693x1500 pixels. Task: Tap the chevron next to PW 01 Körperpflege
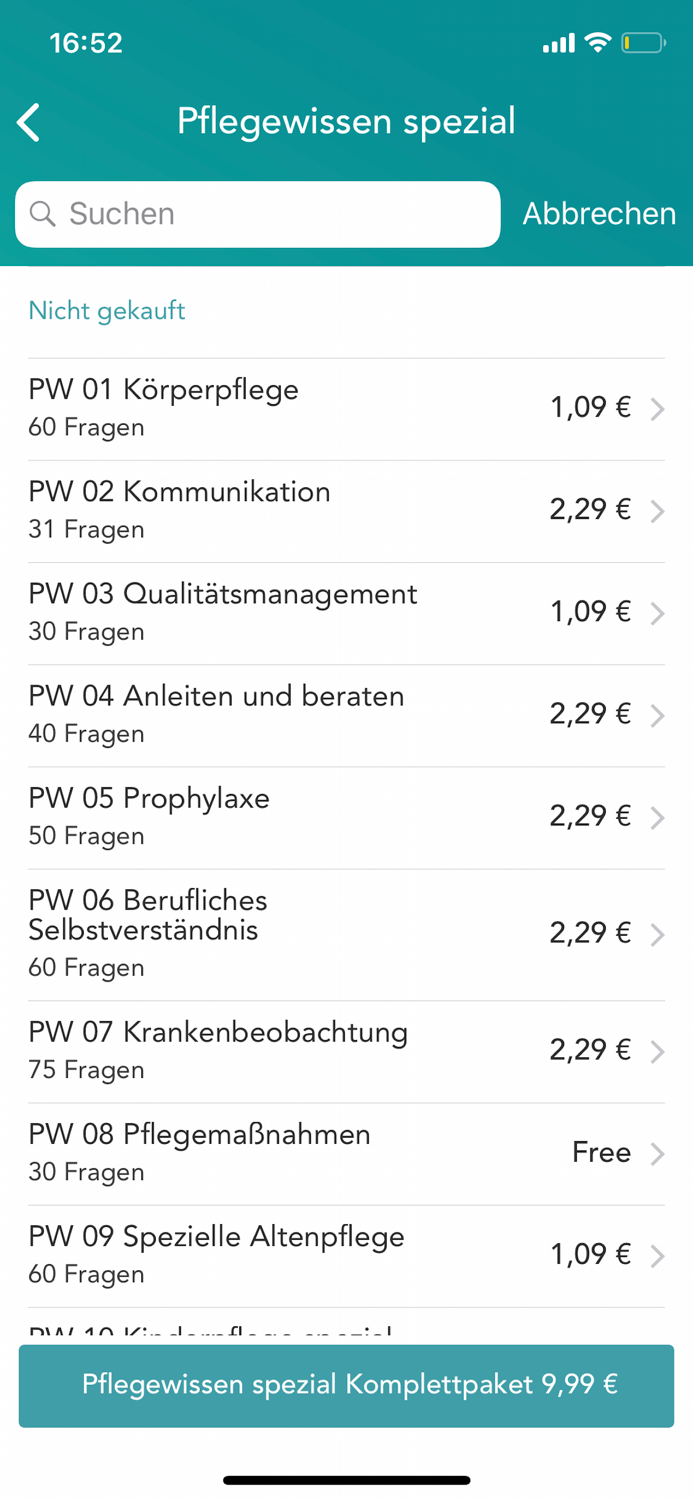click(x=659, y=408)
